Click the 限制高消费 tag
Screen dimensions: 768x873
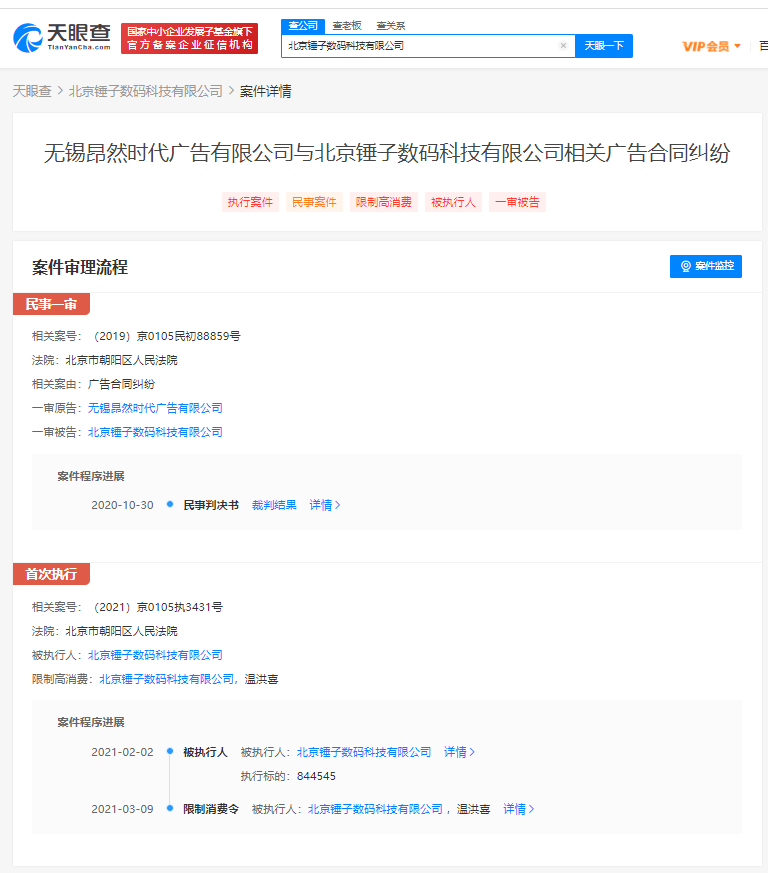coord(383,202)
